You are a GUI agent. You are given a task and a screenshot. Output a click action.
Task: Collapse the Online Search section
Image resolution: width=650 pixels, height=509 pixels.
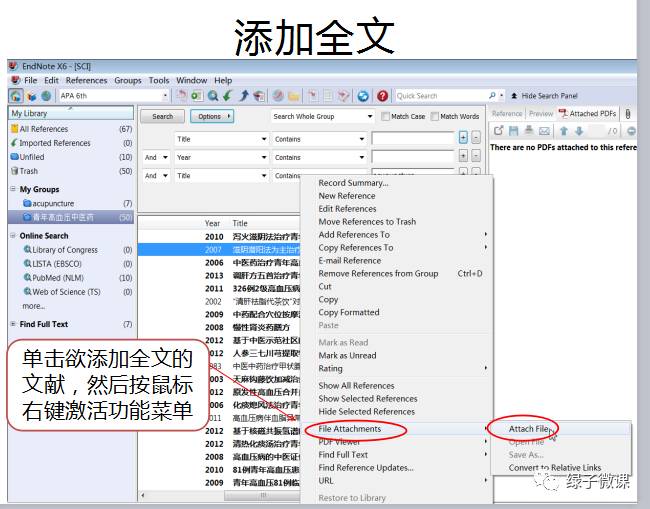coord(13,235)
